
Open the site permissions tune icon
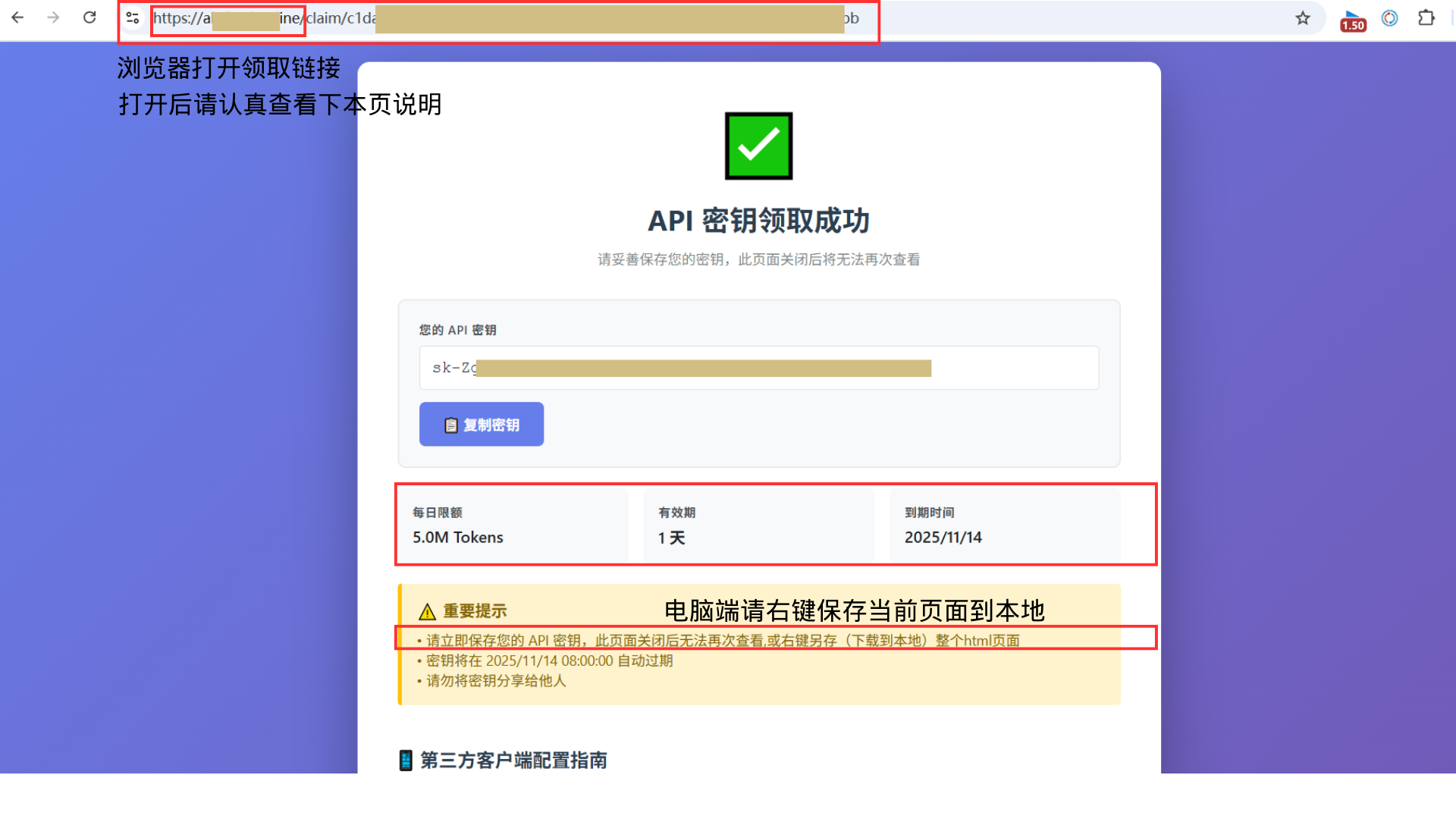[x=133, y=18]
